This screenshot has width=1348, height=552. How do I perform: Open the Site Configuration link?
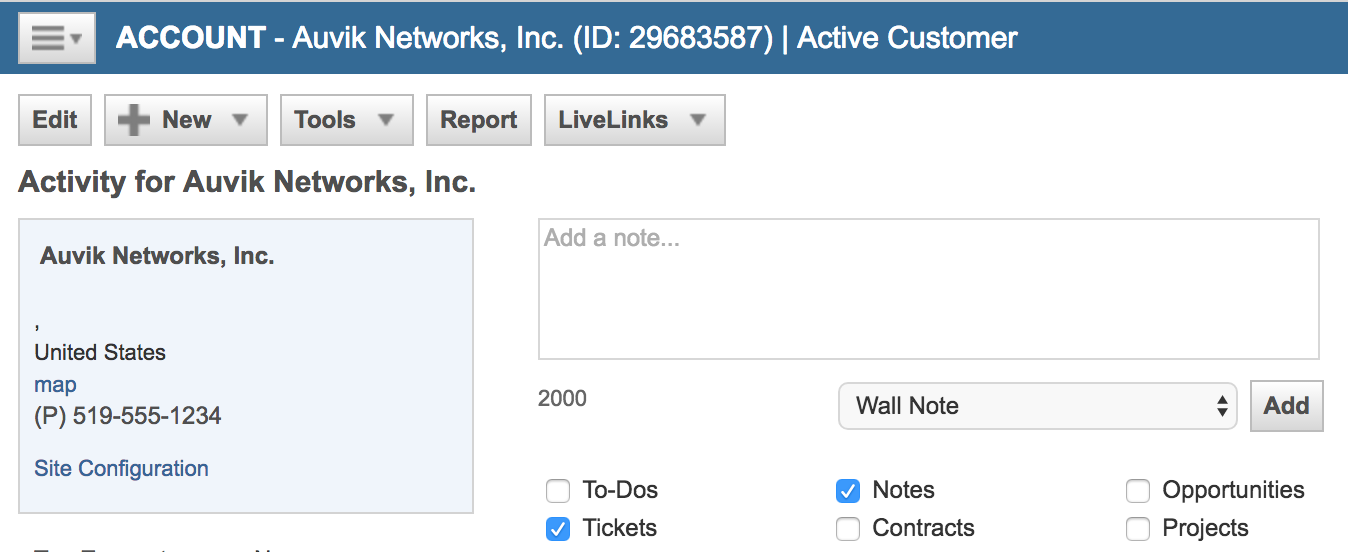[121, 468]
